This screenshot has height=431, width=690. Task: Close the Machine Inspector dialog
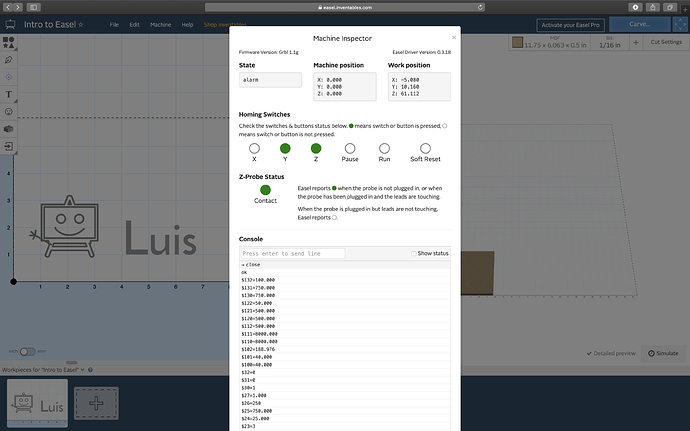point(454,37)
